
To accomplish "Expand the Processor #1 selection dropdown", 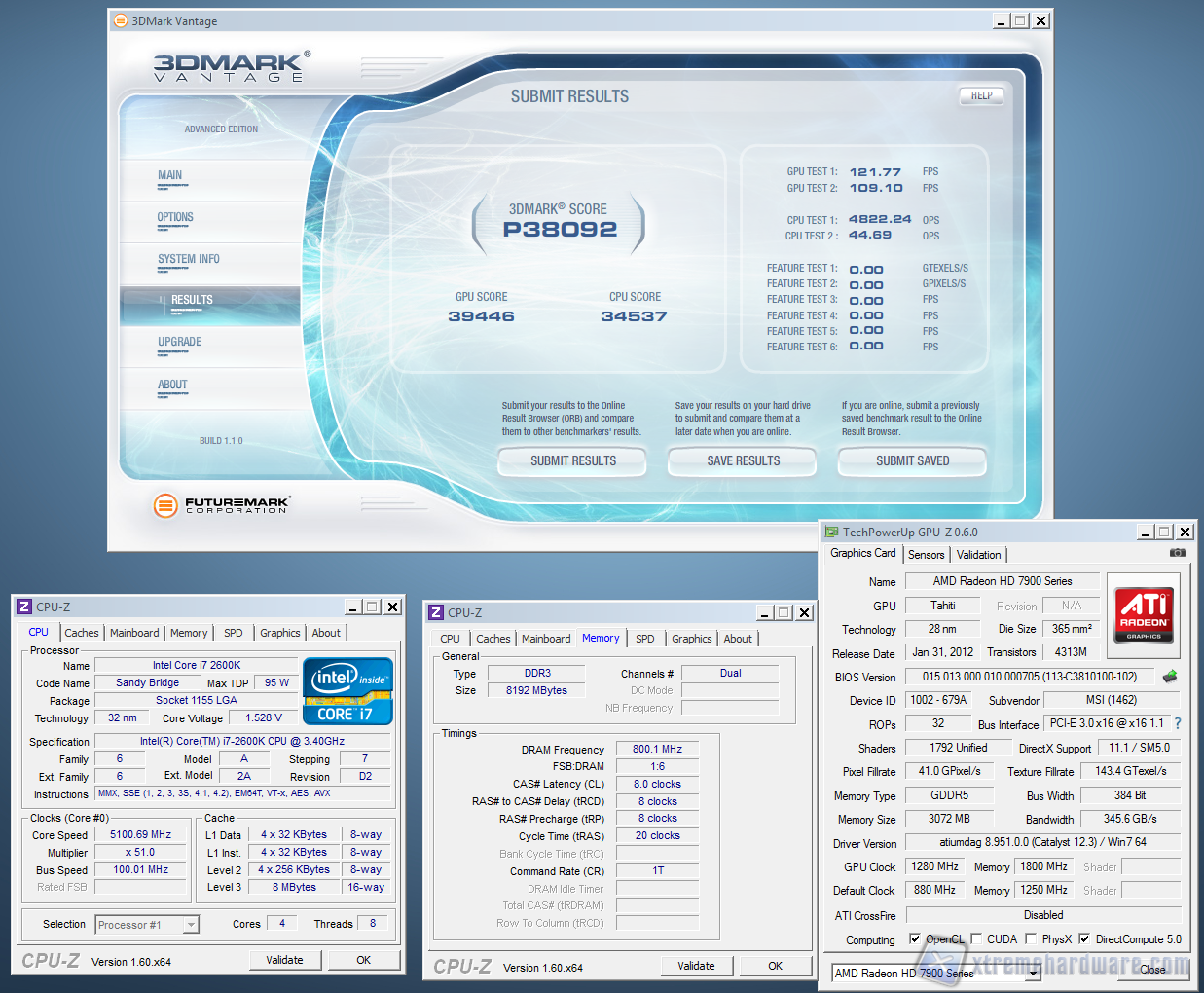I will (x=191, y=925).
